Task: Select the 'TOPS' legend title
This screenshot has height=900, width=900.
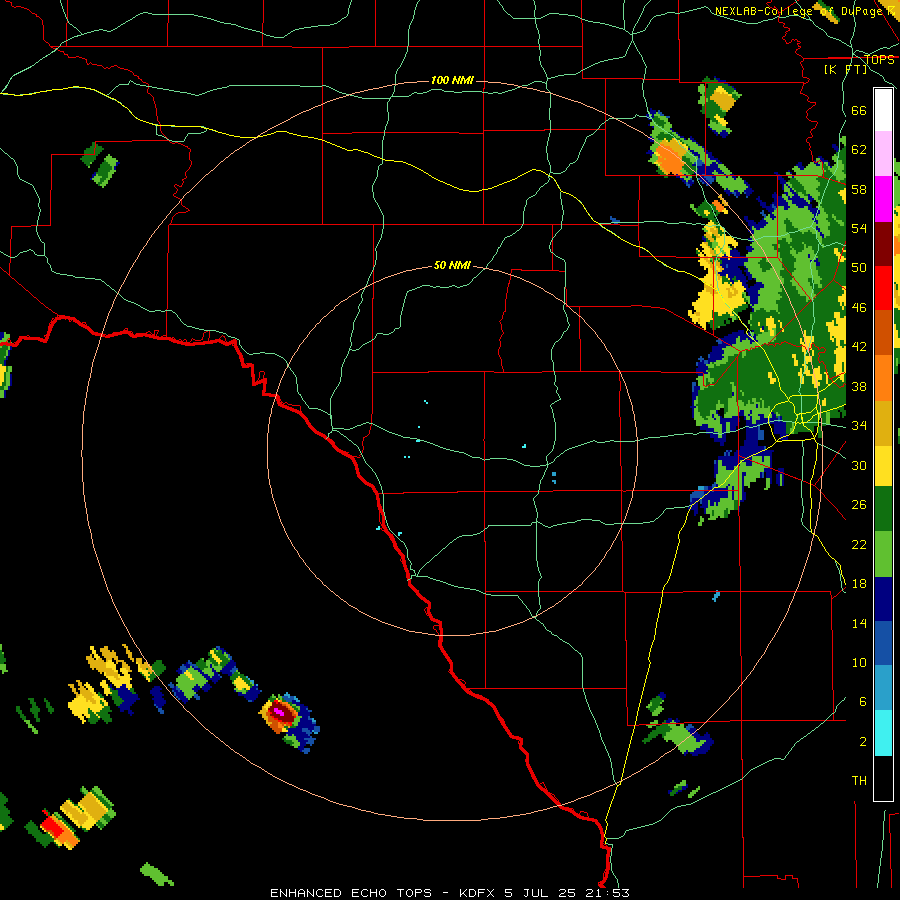Action: pyautogui.click(x=879, y=60)
